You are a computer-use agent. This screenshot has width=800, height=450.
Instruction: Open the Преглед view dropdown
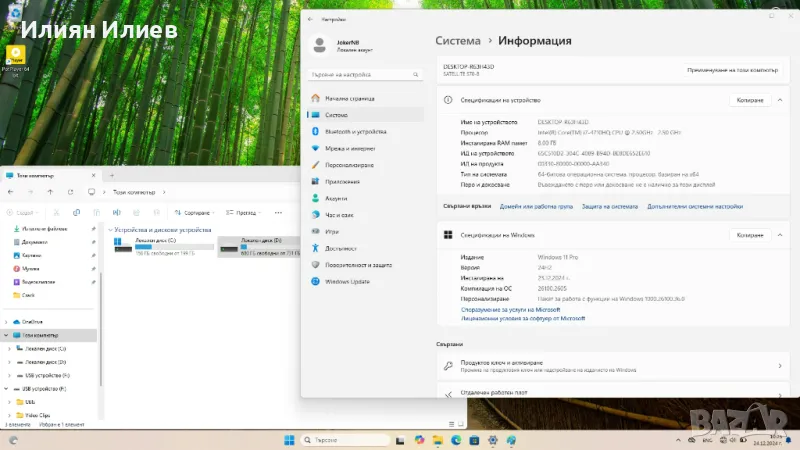243,212
